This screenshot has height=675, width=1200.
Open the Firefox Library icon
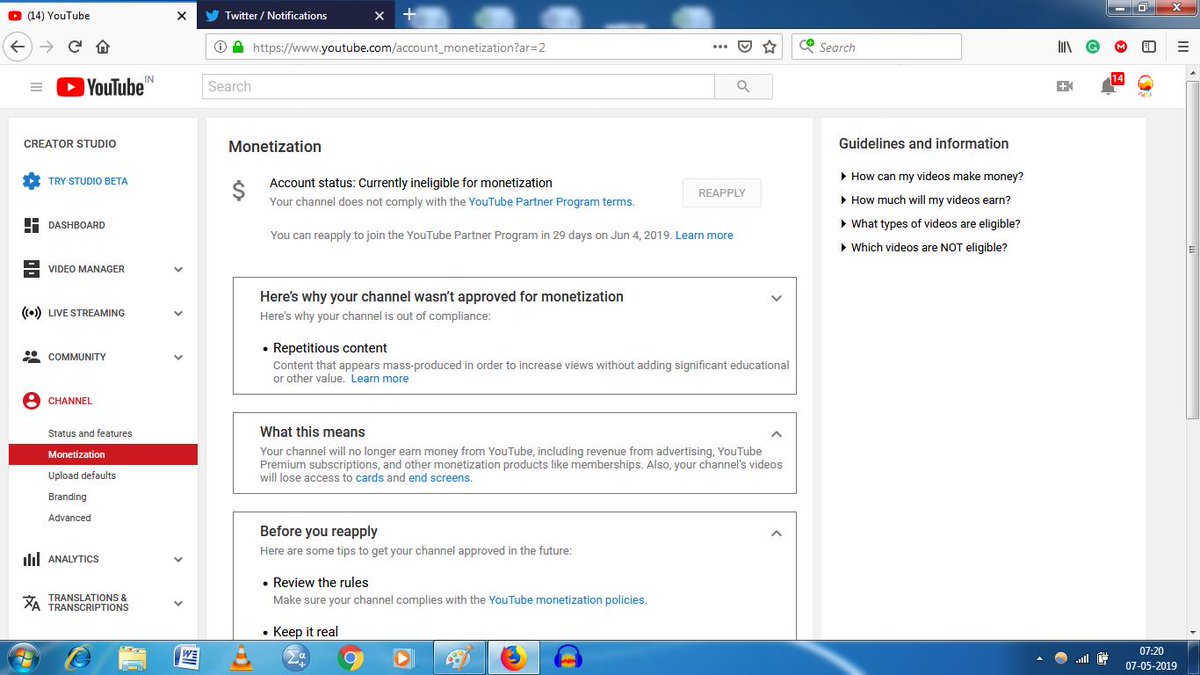point(1066,47)
